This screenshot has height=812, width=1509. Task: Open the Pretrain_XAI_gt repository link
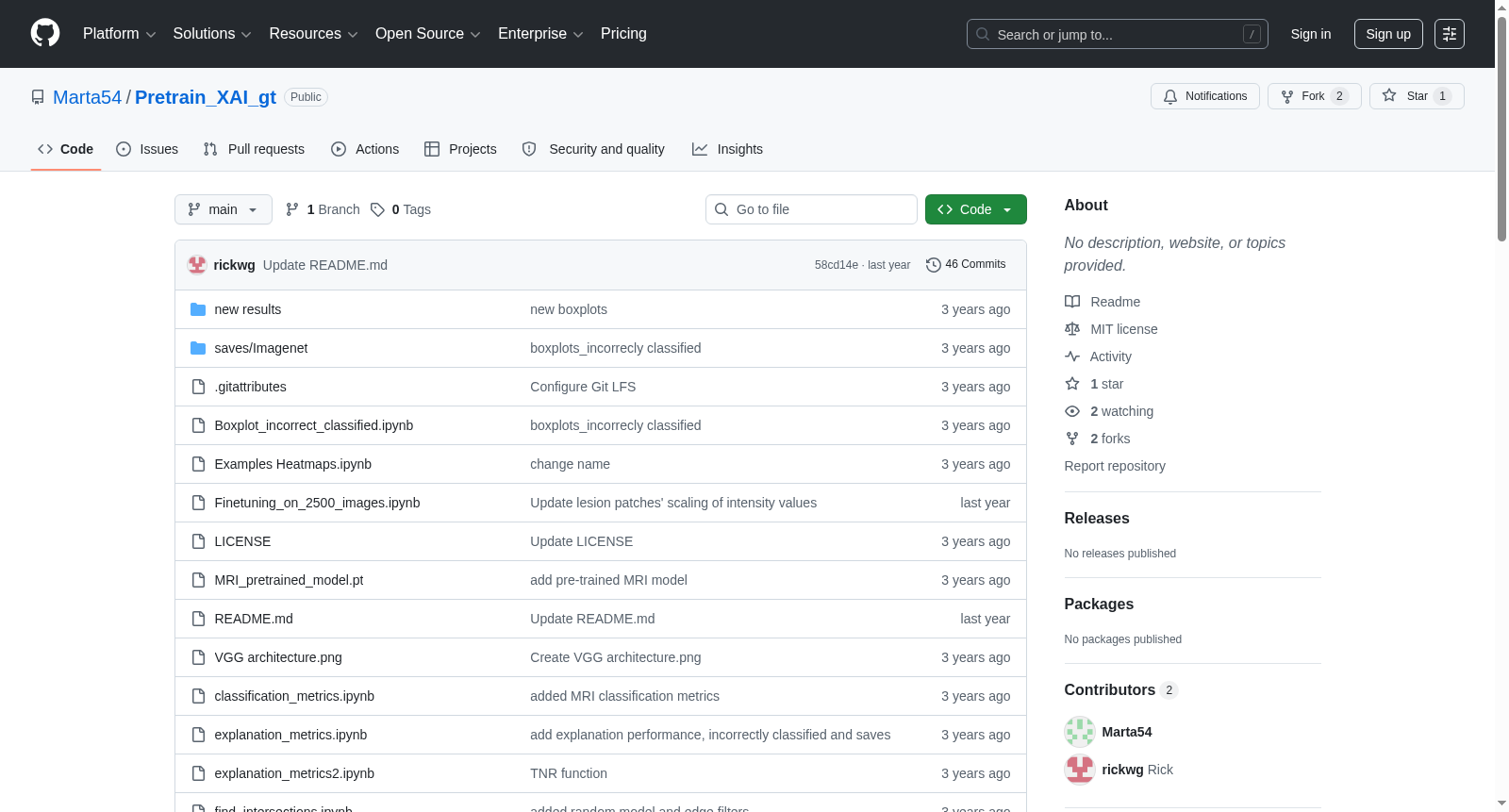pos(206,97)
